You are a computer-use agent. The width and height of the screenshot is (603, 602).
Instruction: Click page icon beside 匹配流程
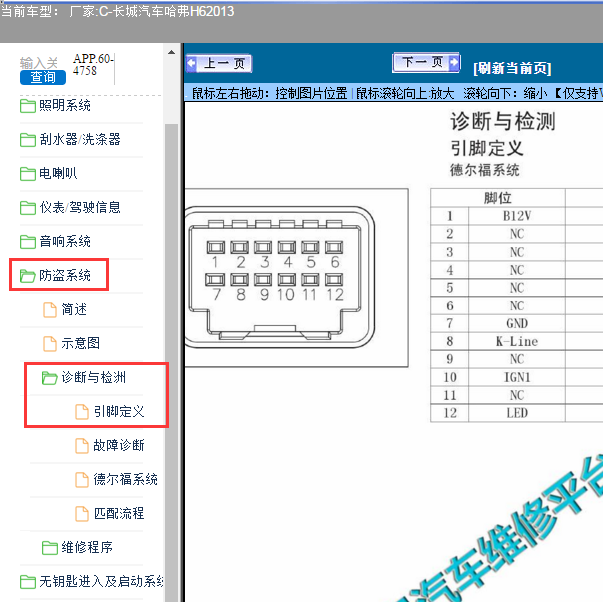[x=82, y=514]
